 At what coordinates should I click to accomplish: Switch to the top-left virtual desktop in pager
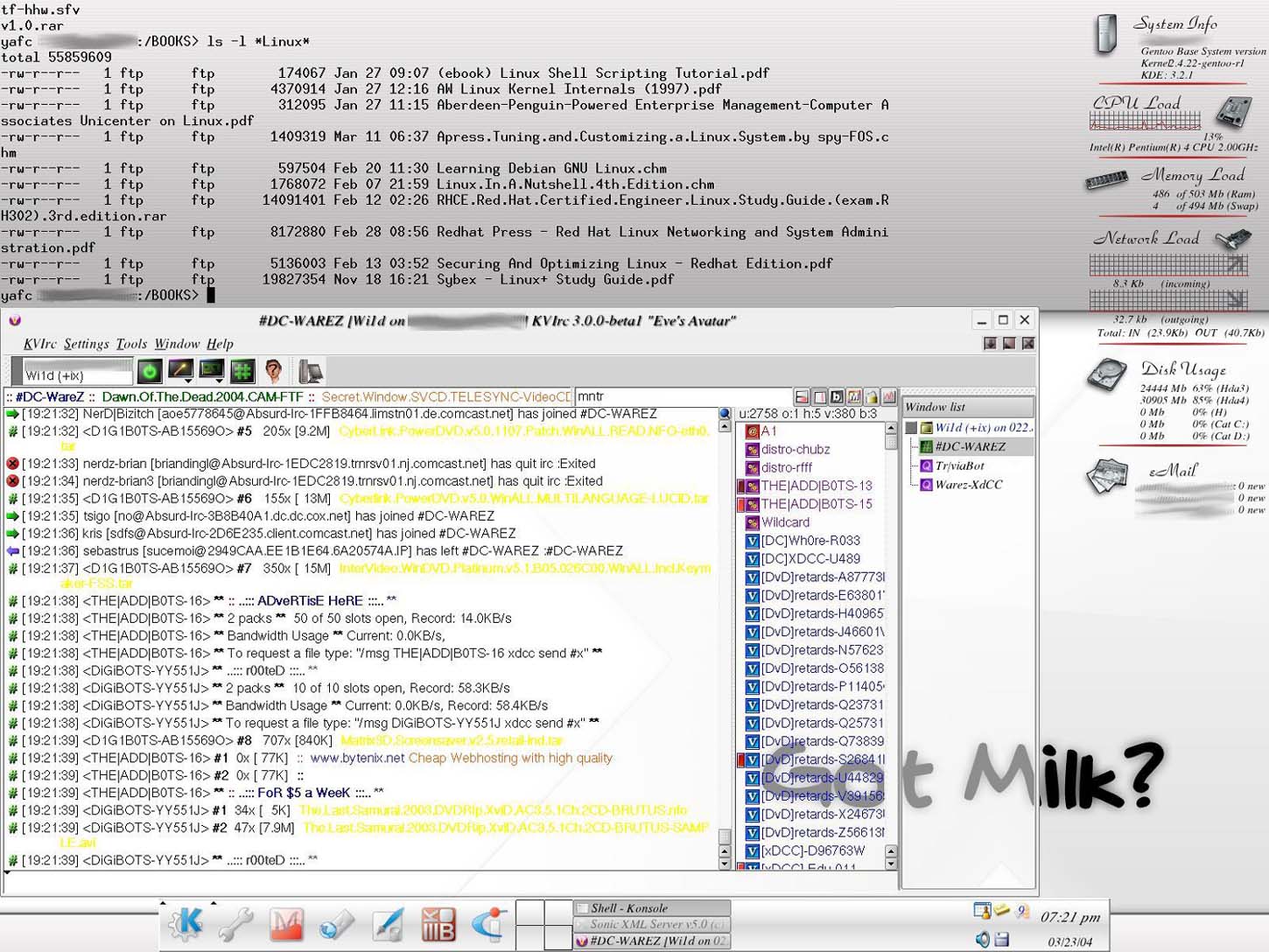(529, 912)
